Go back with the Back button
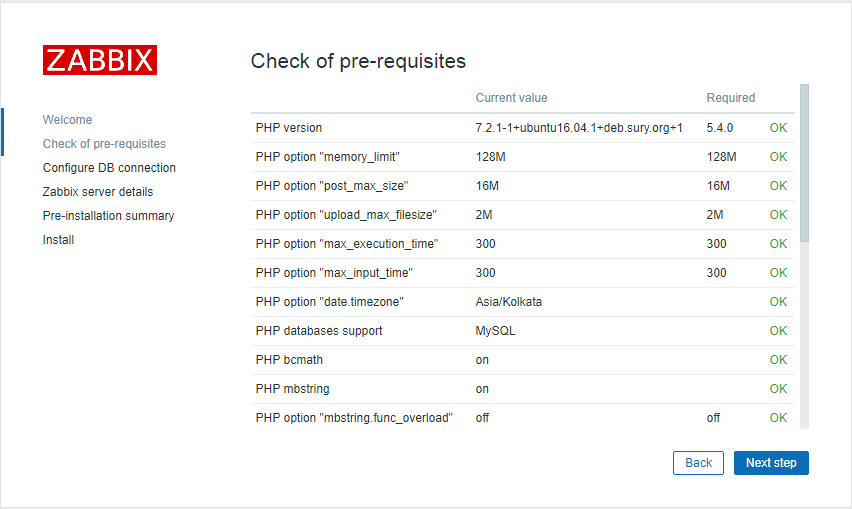Image resolution: width=852 pixels, height=509 pixels. pos(698,463)
